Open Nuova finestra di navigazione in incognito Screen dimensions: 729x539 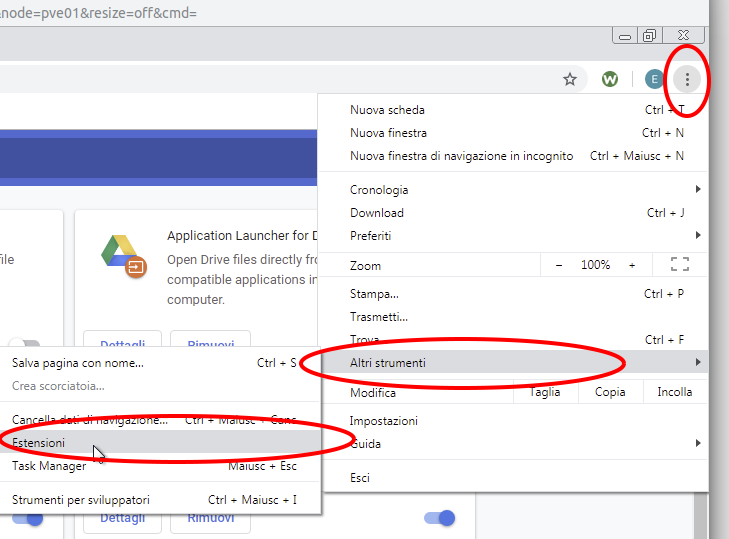coord(461,156)
